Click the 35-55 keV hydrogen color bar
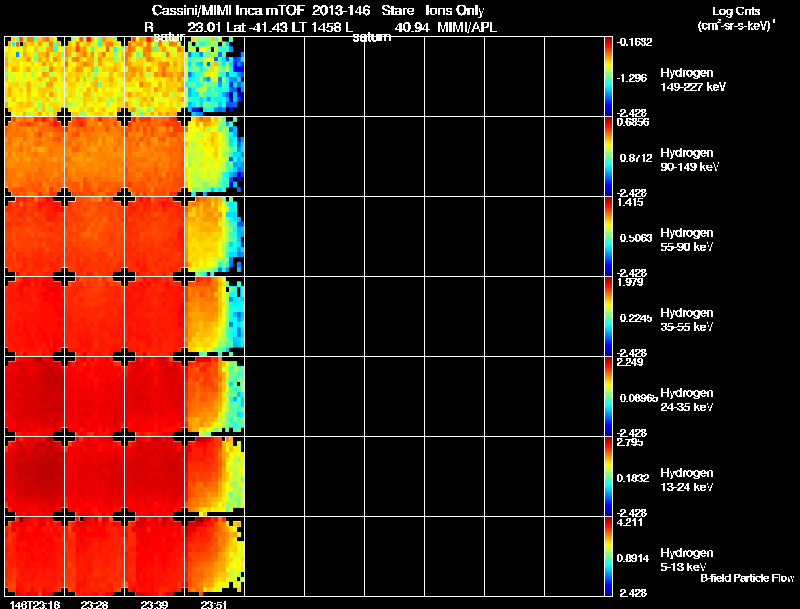Screen dimensions: 800x609 click(x=609, y=317)
